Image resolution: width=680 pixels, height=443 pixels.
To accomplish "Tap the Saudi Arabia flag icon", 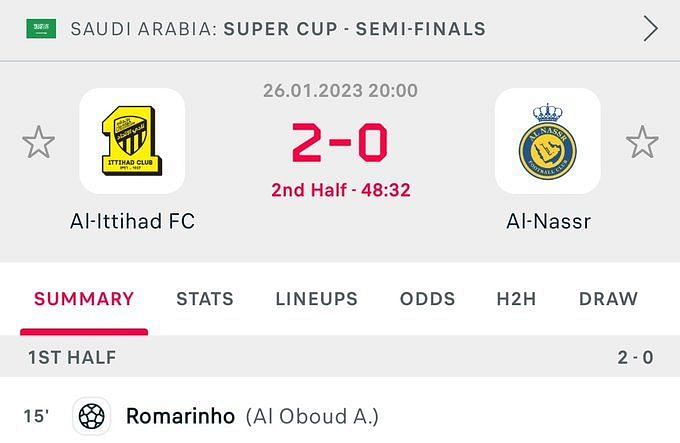I will tap(41, 29).
